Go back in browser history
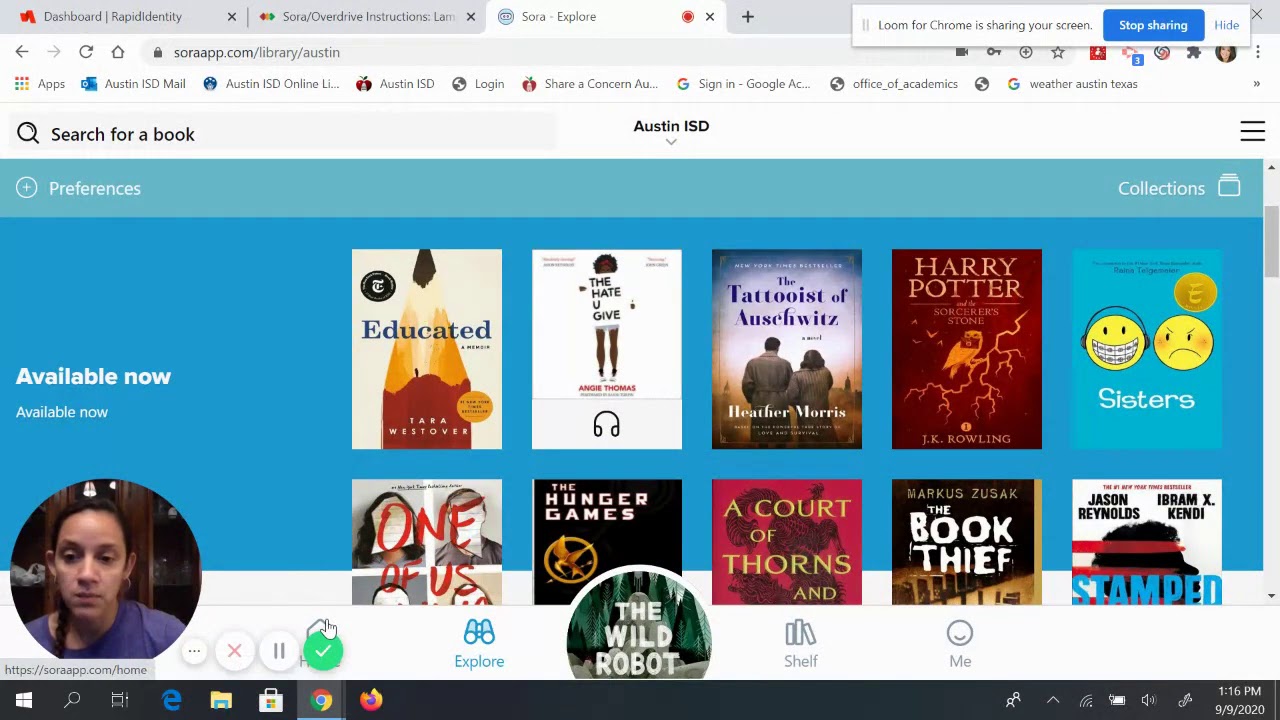Screen dimensions: 1280x720 (22, 52)
